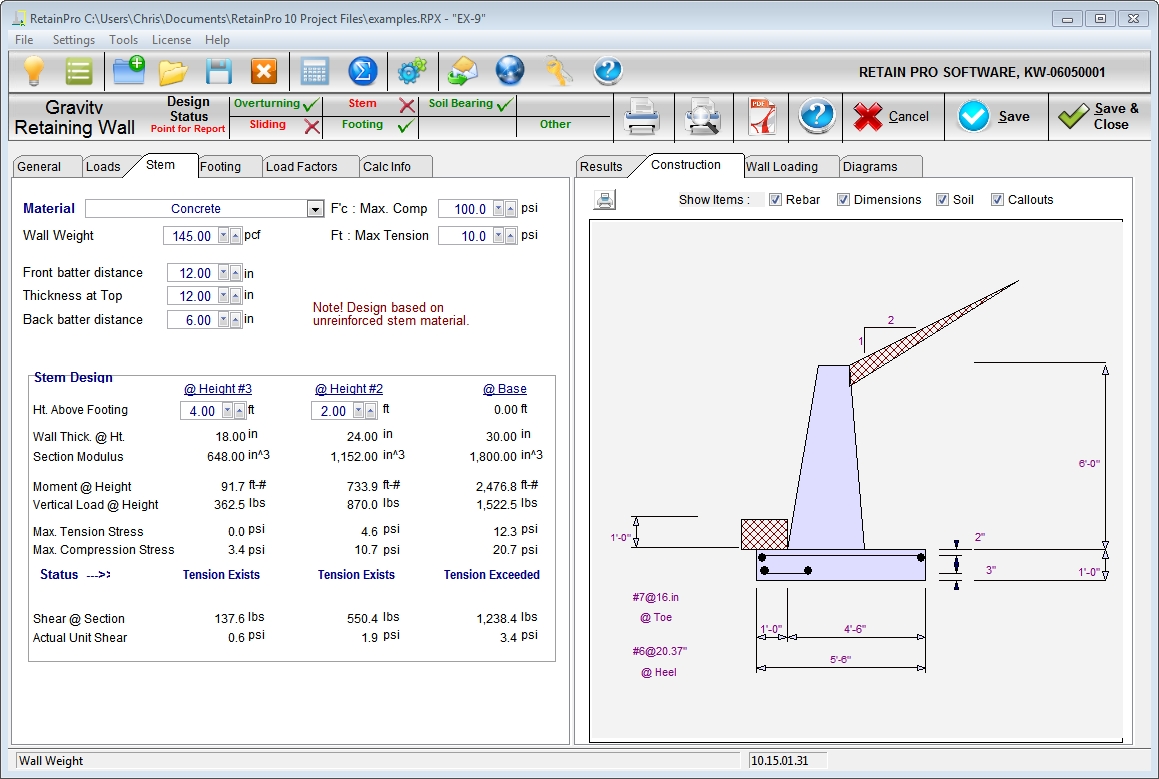
Task: Print the construction drawing with small printer icon
Action: (x=605, y=200)
